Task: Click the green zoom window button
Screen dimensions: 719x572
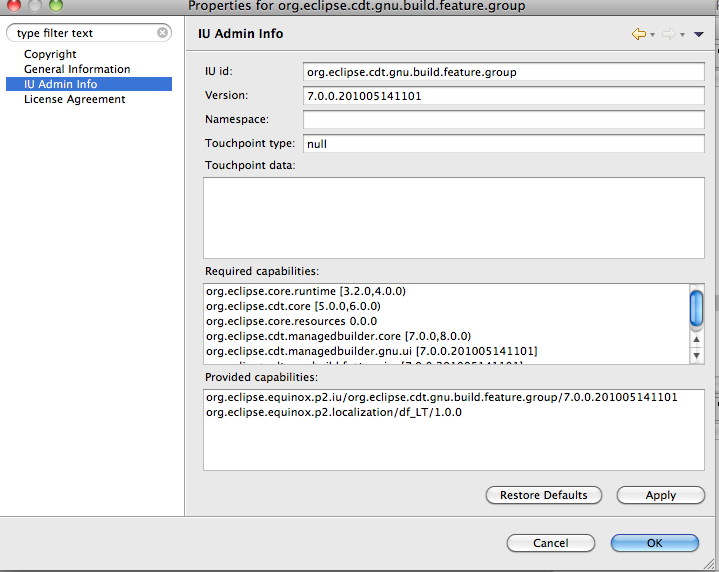Action: 56,5
